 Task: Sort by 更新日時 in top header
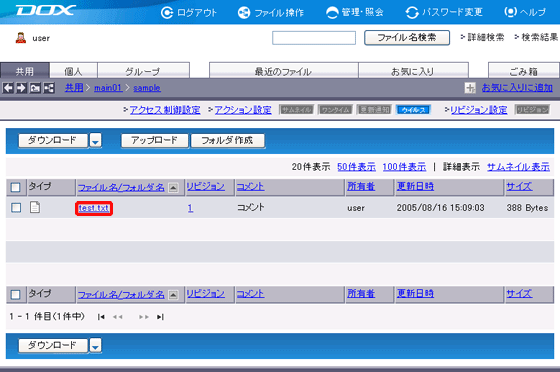click(415, 186)
